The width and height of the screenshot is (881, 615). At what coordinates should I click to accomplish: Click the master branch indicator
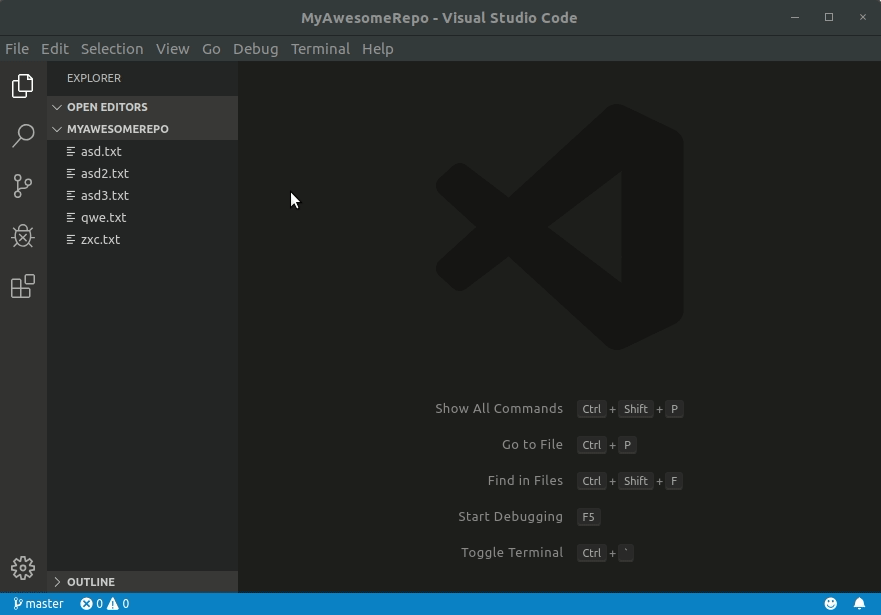pos(38,603)
